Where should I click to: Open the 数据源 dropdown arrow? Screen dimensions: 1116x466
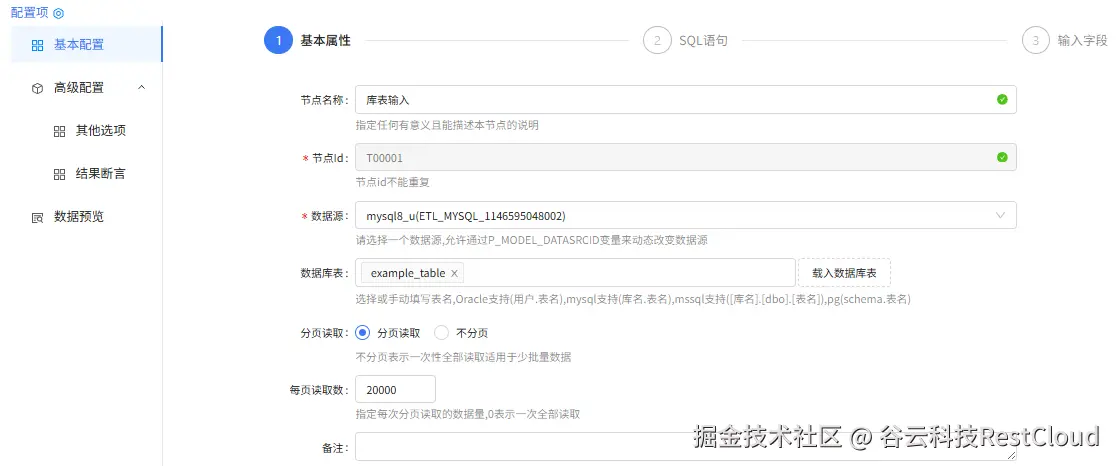click(x=1001, y=215)
